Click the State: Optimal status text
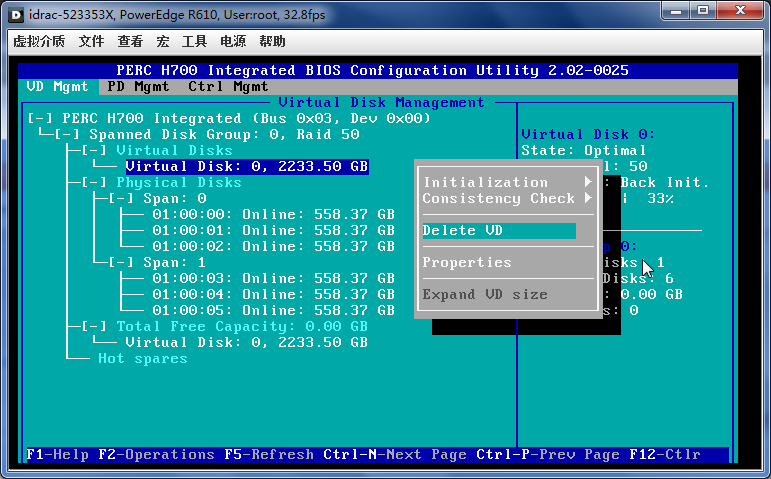771x479 pixels. (x=584, y=150)
